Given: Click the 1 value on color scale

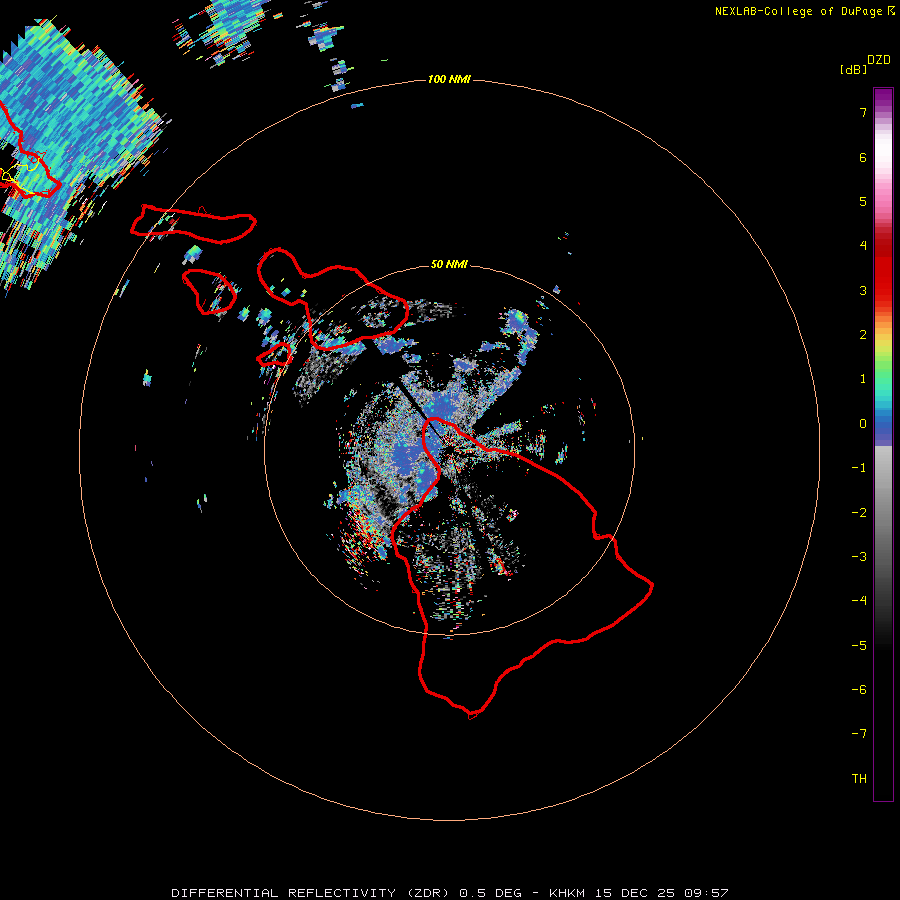Looking at the screenshot, I should pos(863,379).
